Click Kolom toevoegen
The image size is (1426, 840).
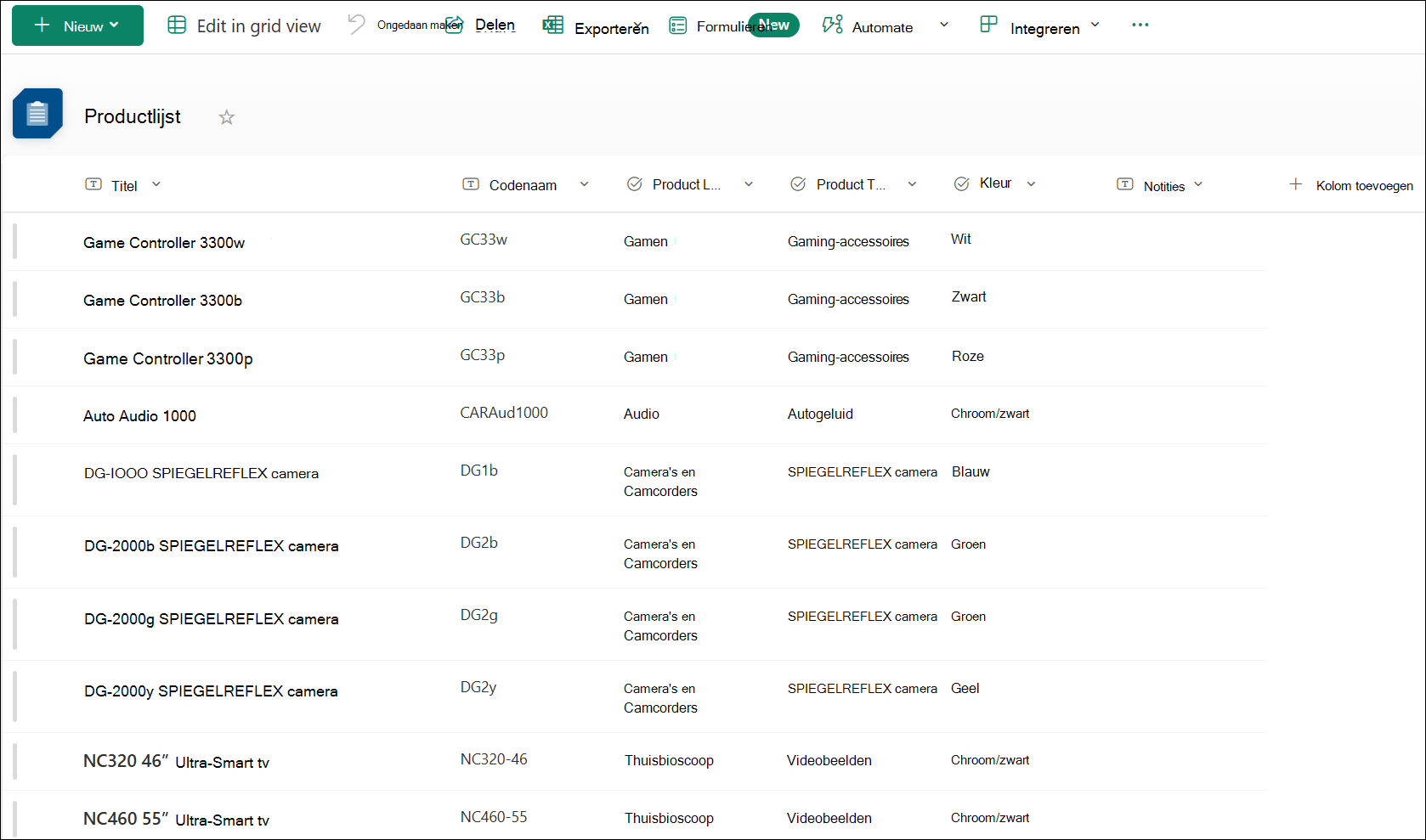[1365, 186]
